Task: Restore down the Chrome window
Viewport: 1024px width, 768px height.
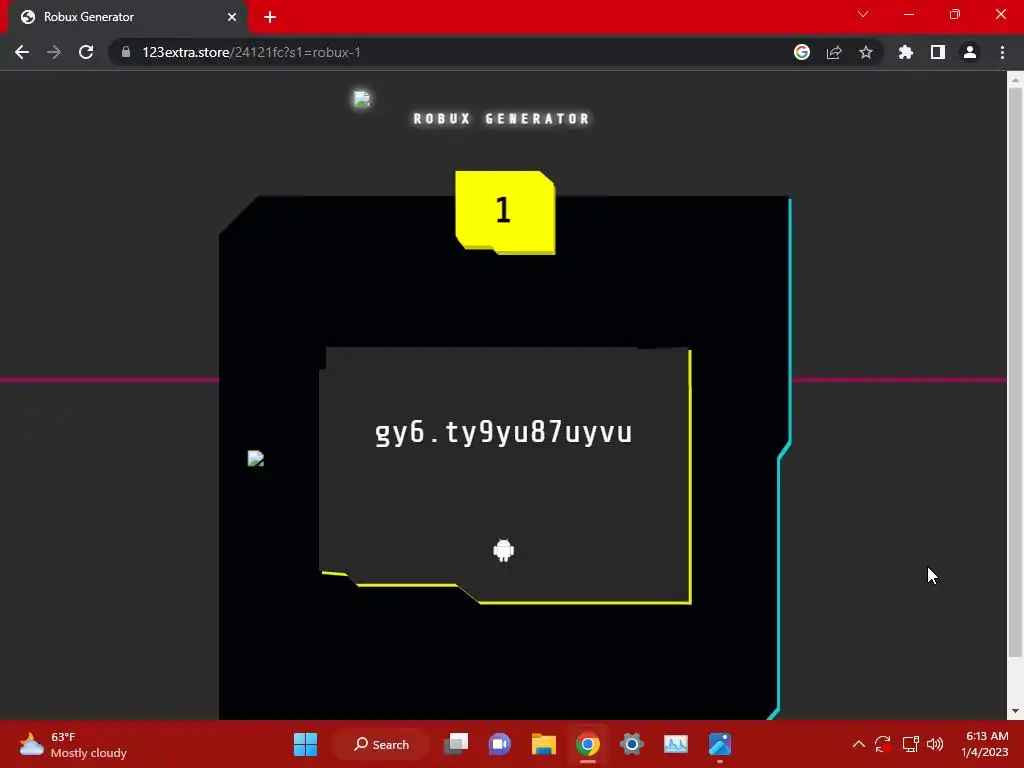Action: pyautogui.click(x=955, y=14)
